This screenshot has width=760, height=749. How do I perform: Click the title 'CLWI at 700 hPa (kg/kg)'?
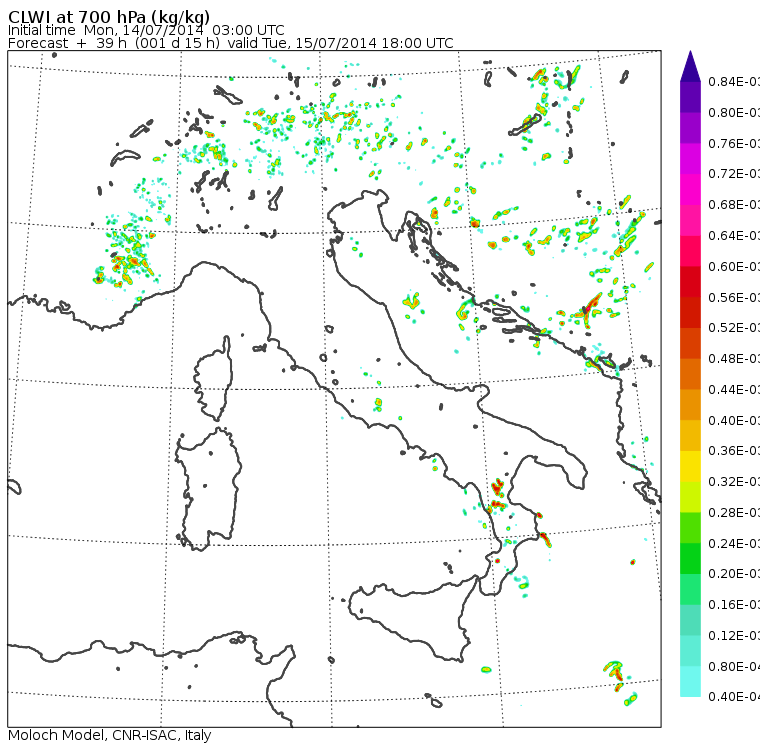point(109,16)
